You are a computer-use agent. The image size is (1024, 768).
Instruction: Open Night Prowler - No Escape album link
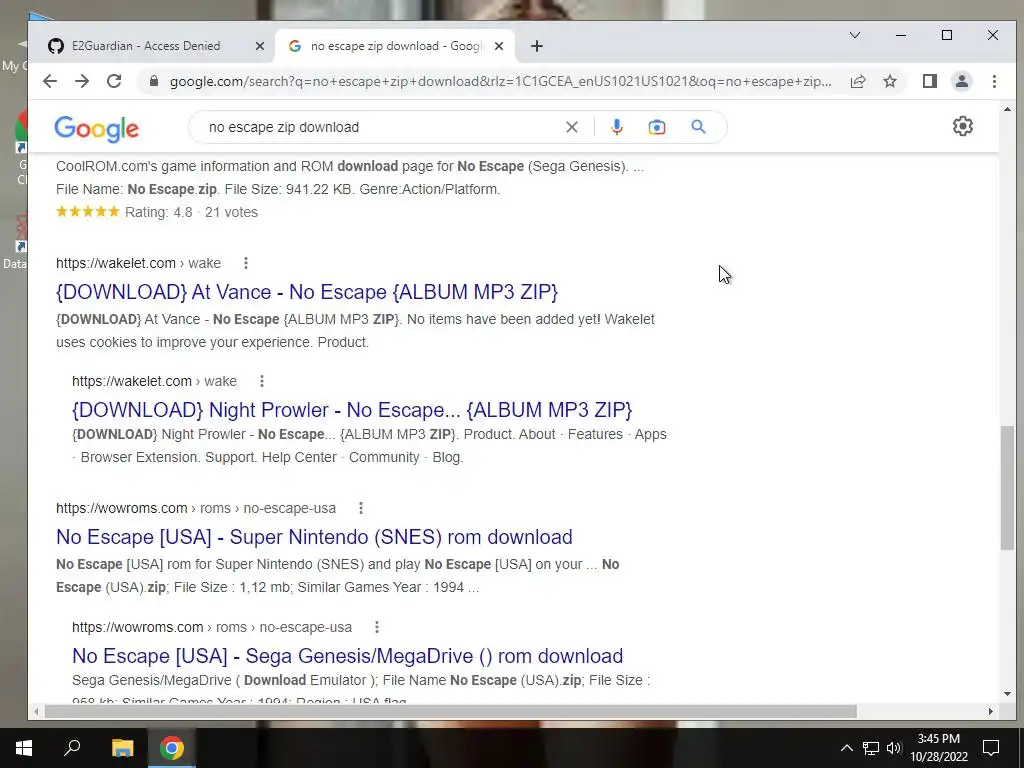click(x=352, y=410)
